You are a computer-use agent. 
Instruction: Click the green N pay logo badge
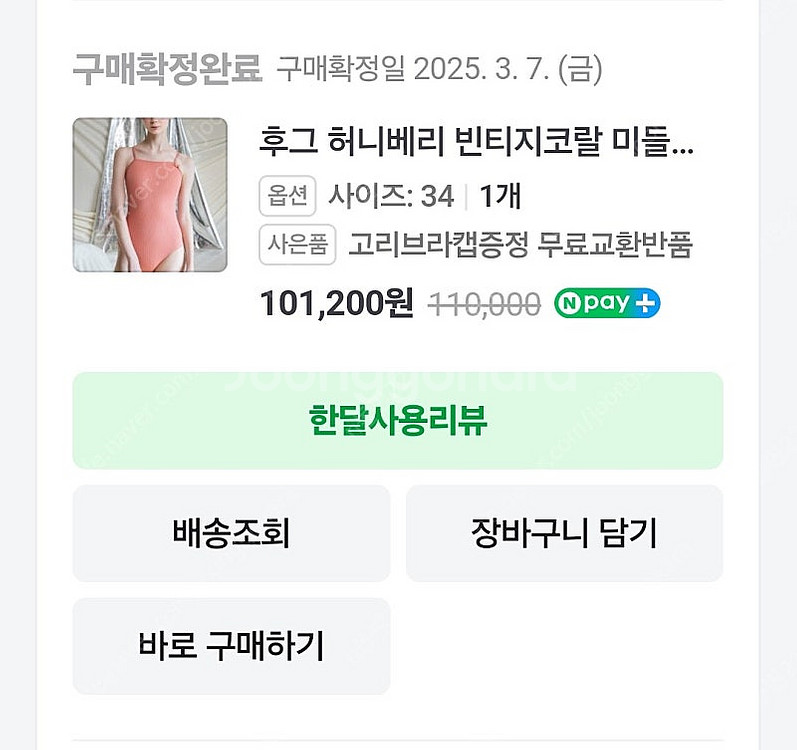coord(596,304)
